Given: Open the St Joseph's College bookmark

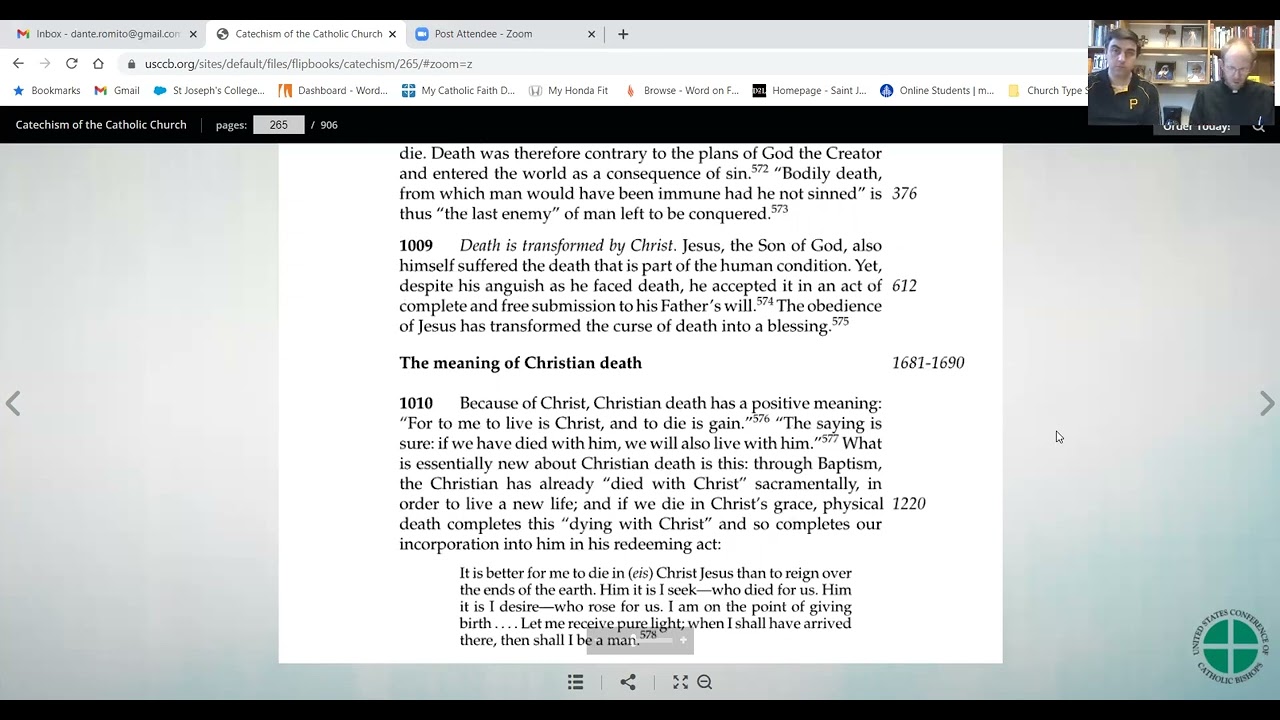Looking at the screenshot, I should point(209,90).
